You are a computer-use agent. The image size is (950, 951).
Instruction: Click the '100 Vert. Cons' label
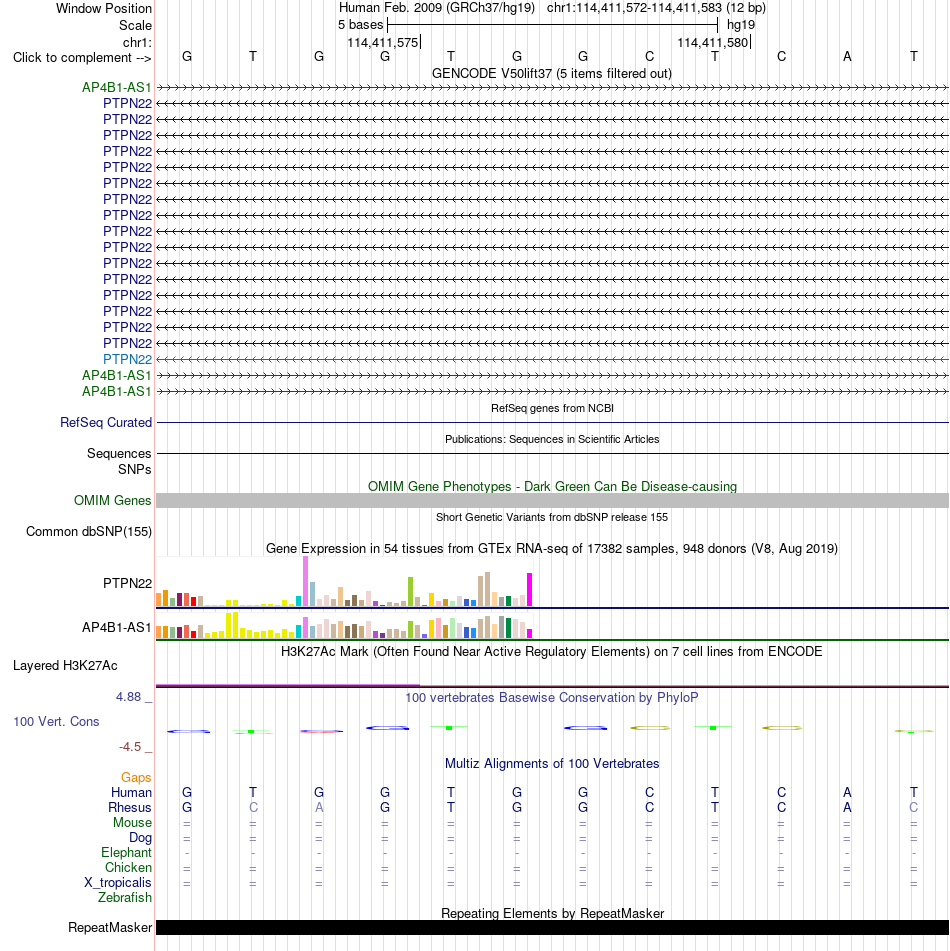[x=56, y=721]
